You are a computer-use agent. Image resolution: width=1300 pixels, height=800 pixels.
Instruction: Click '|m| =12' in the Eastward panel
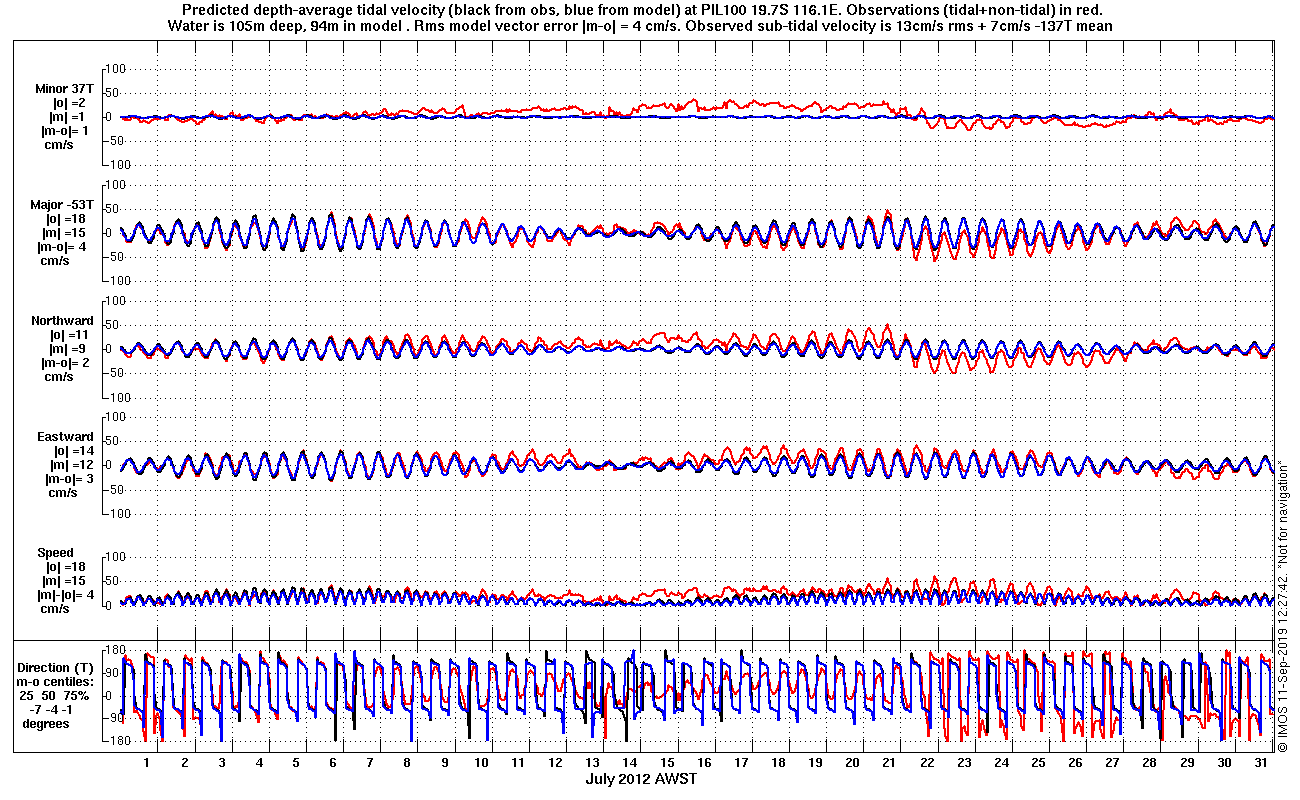coord(70,465)
